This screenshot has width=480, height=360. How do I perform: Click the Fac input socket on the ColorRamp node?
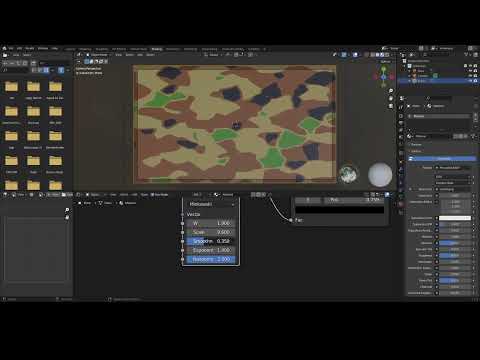tap(291, 220)
